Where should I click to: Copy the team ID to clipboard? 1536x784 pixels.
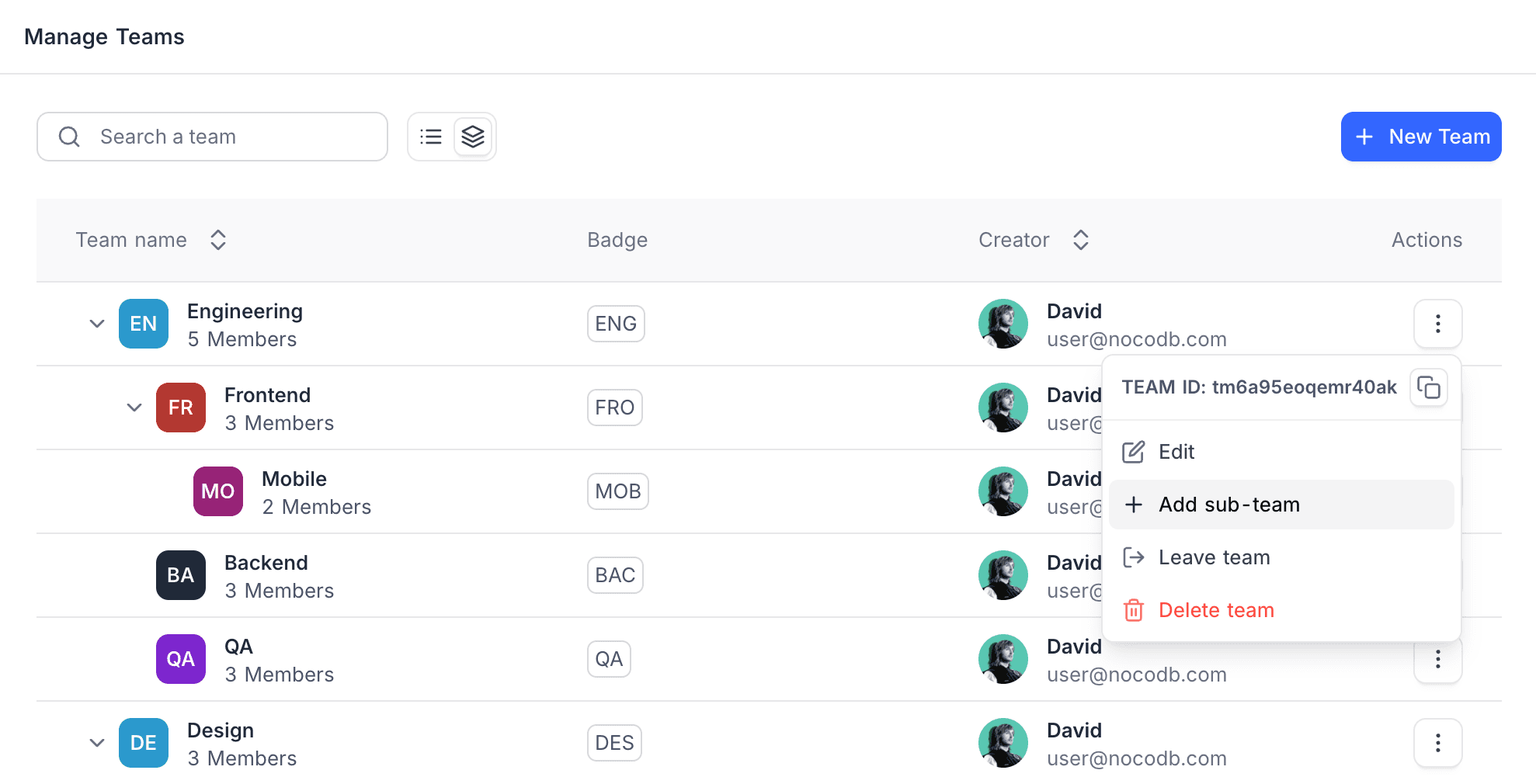[x=1429, y=387]
